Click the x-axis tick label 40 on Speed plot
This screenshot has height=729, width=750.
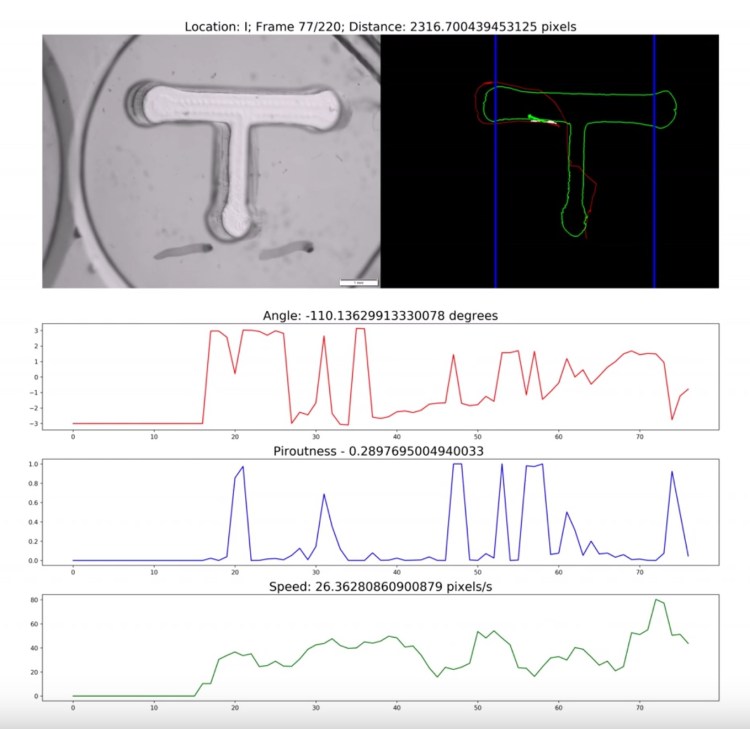click(x=397, y=708)
